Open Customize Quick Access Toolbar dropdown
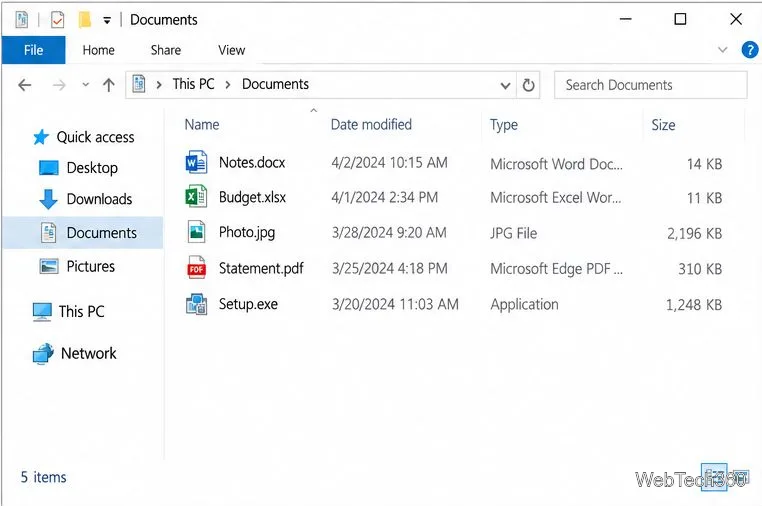 (107, 20)
